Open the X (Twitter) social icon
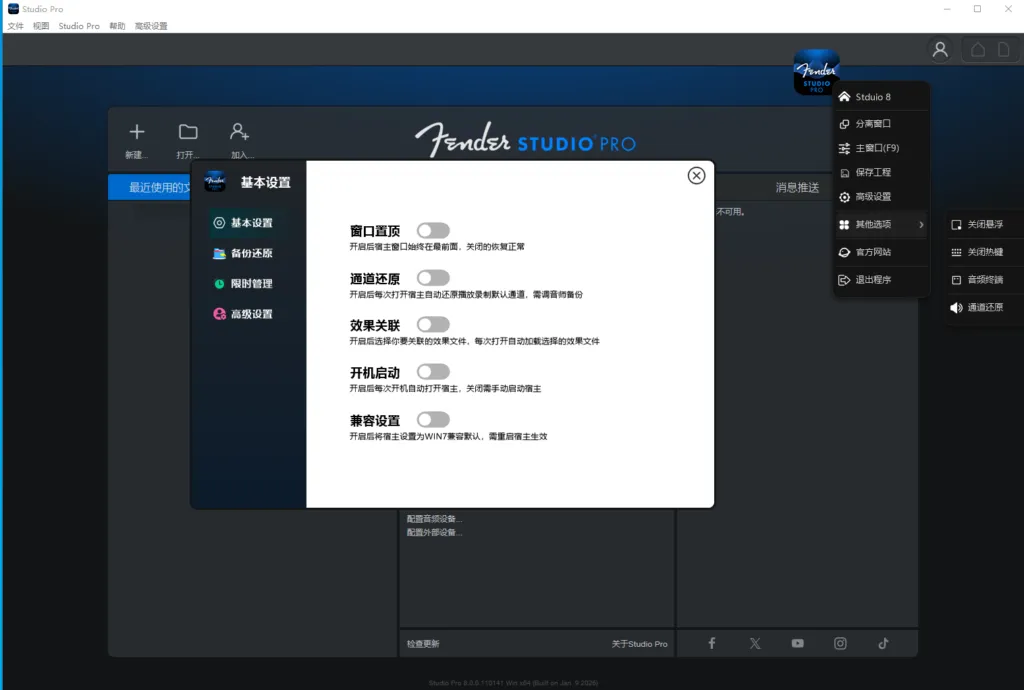Screen dimensions: 1024x690 pyautogui.click(x=755, y=644)
